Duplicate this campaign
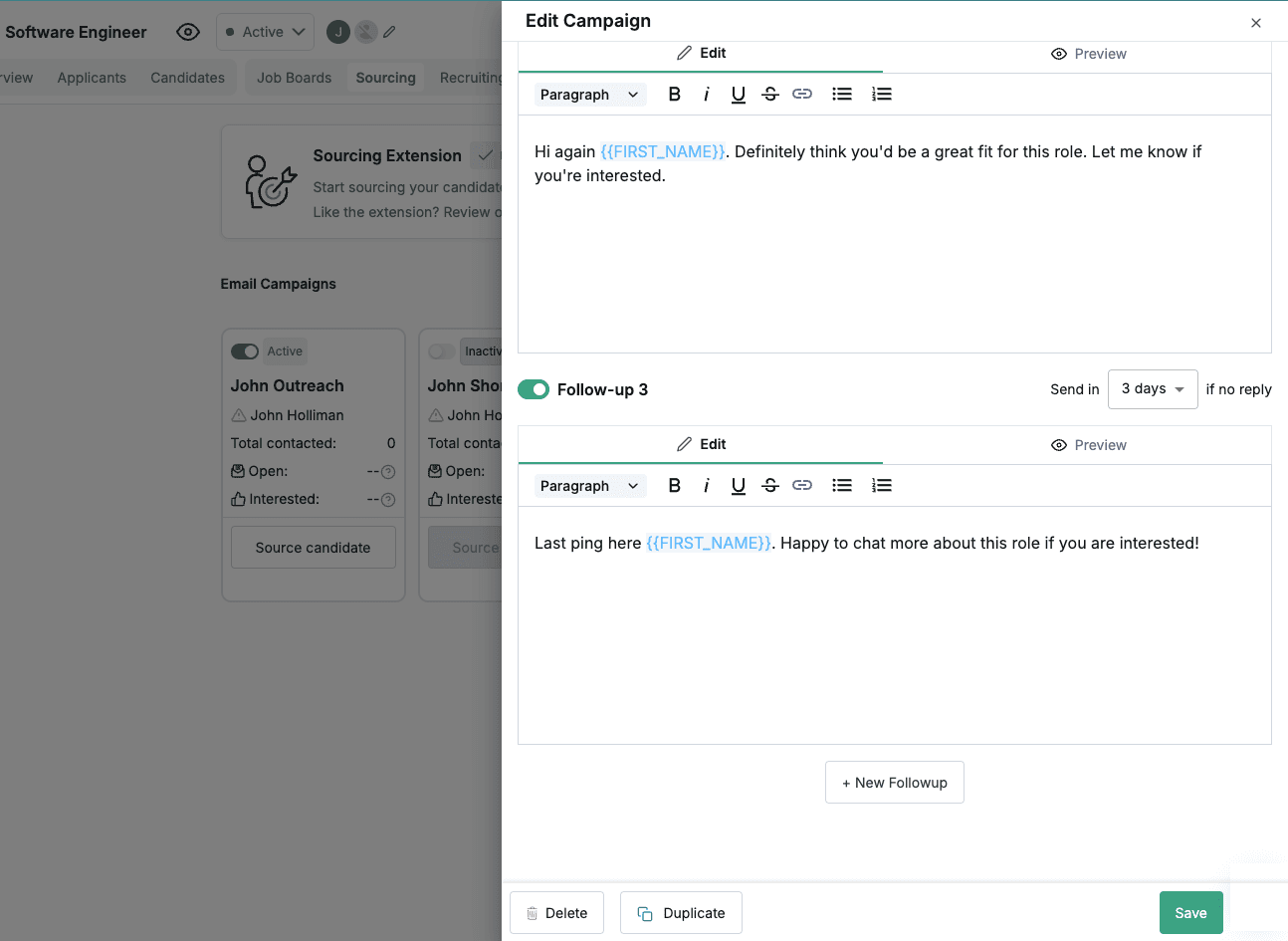1288x941 pixels. [x=681, y=913]
